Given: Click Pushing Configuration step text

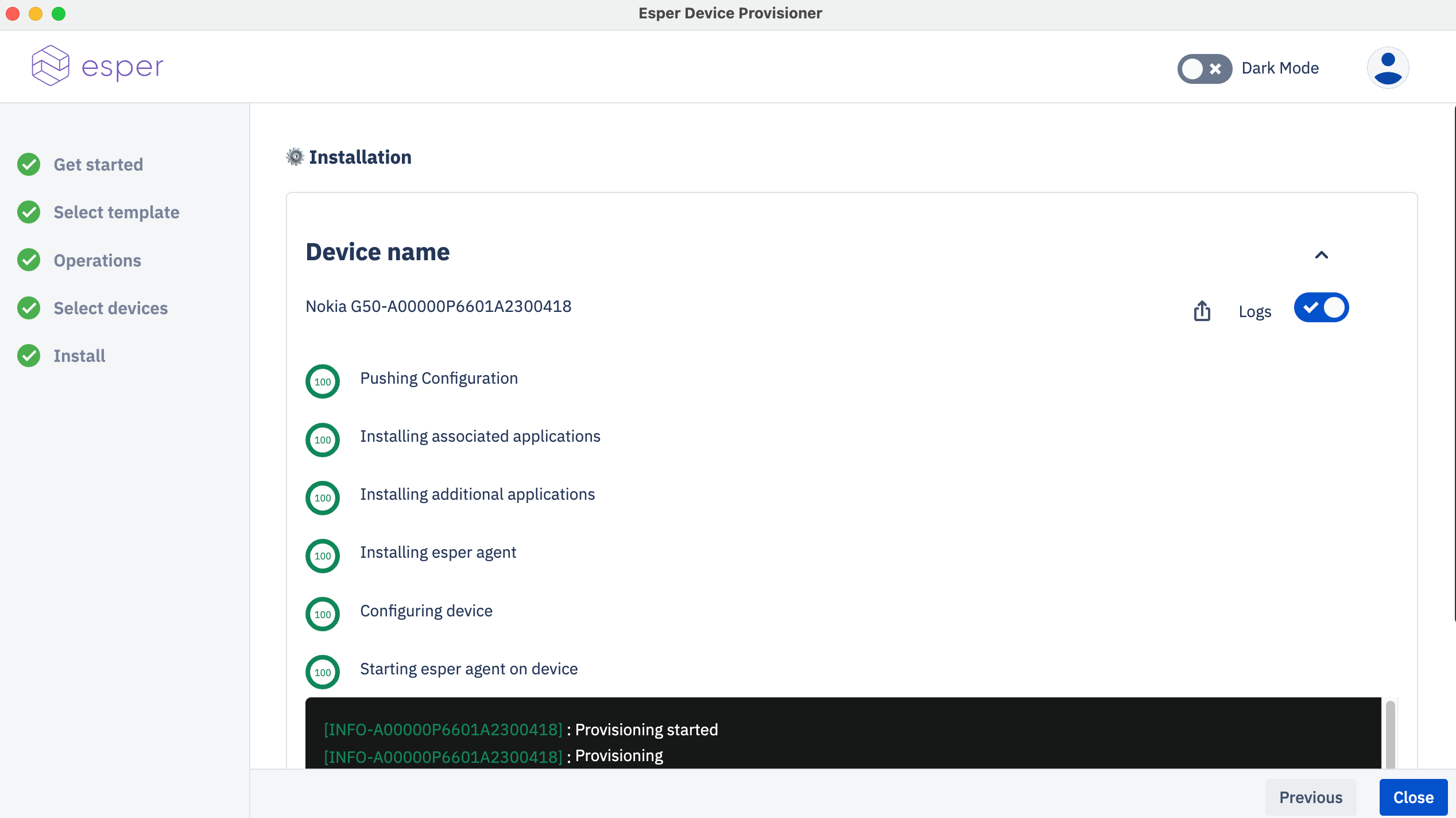Looking at the screenshot, I should click(439, 378).
